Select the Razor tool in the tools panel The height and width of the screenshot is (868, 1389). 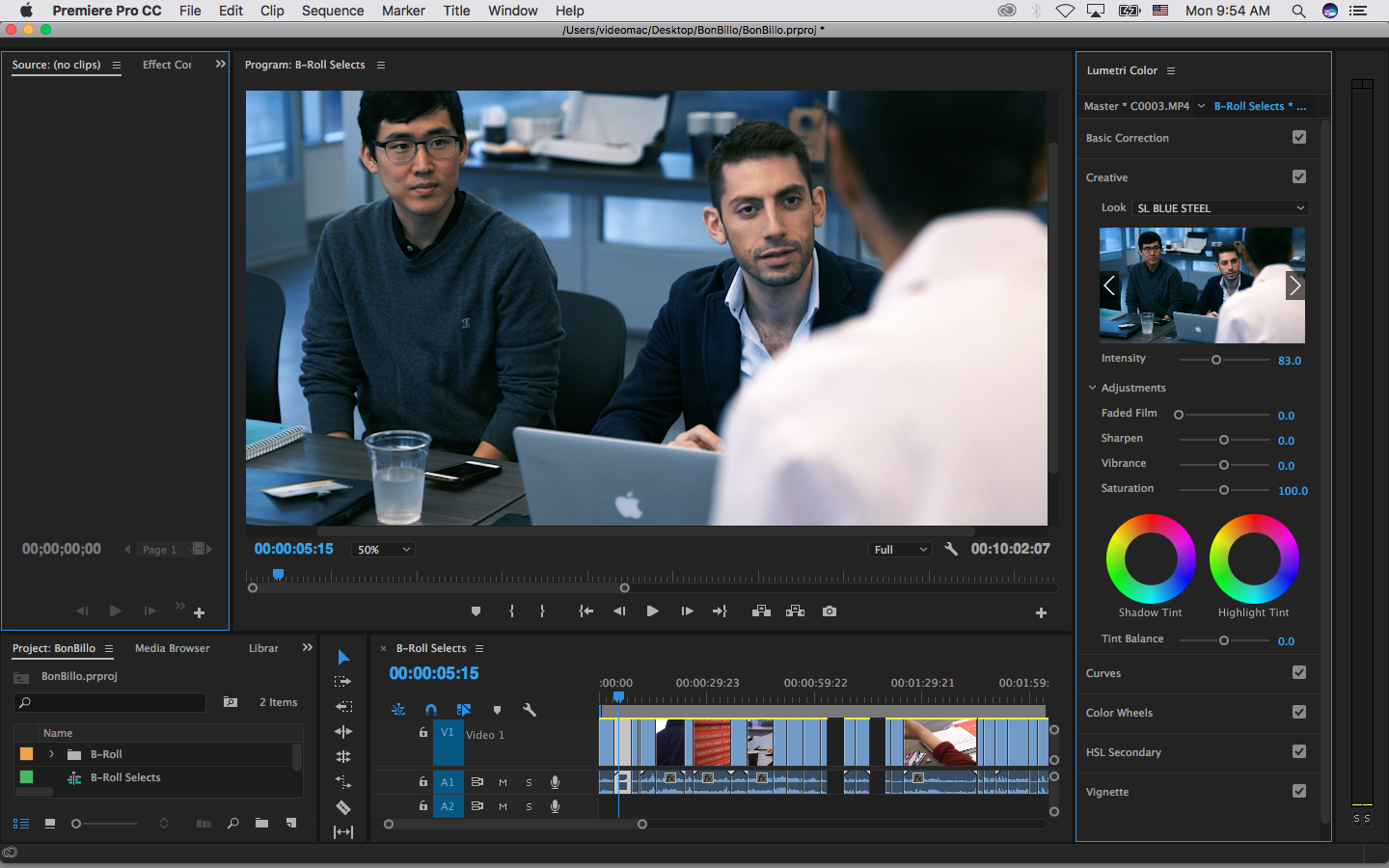(343, 807)
